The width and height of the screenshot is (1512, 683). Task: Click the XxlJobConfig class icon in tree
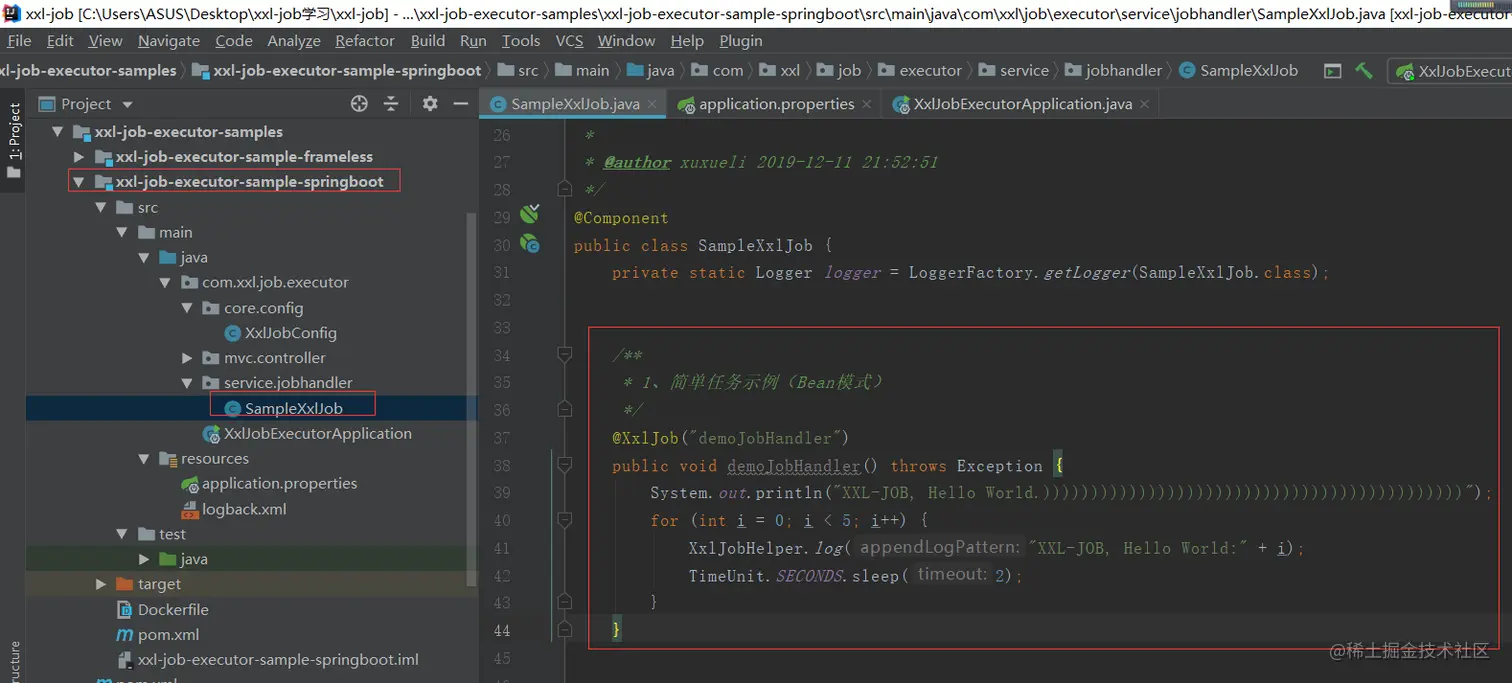click(232, 333)
